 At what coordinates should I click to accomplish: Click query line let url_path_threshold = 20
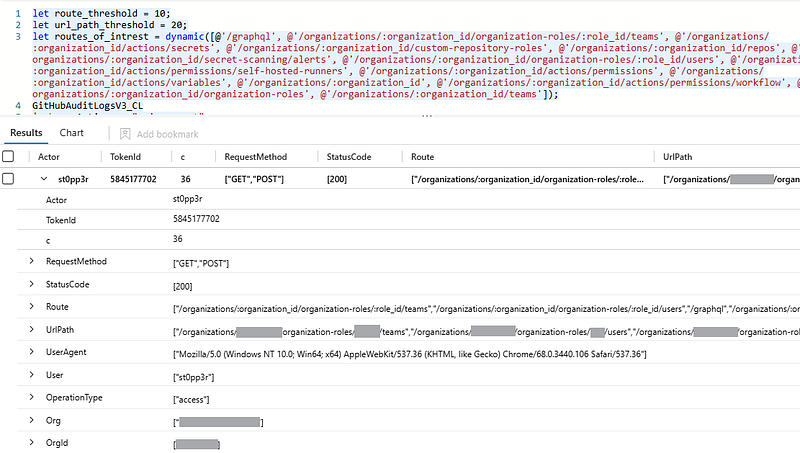click(110, 24)
